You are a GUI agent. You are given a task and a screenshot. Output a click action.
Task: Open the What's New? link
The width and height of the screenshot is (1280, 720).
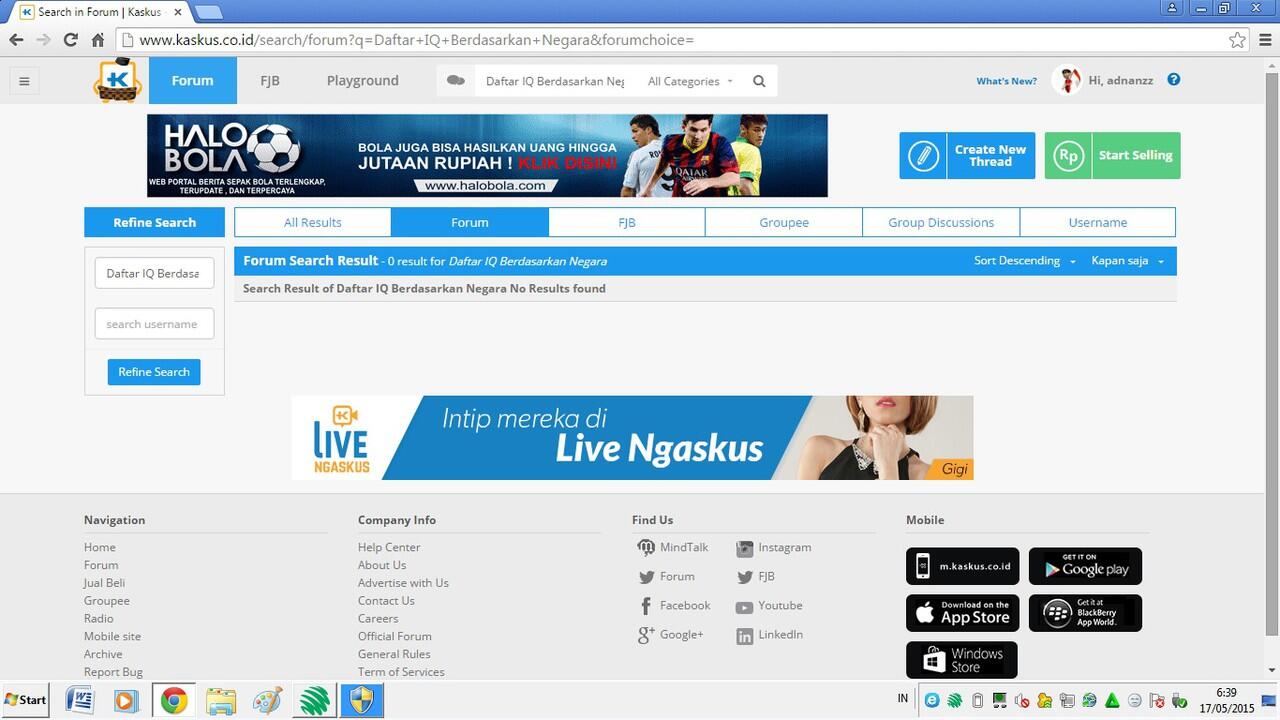(1006, 81)
